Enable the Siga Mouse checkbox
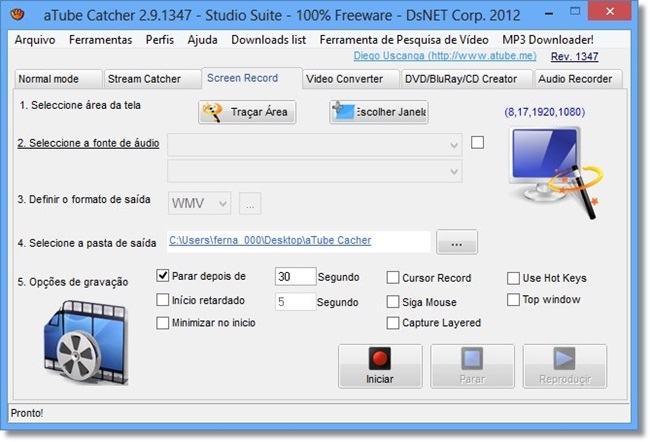 [x=393, y=301]
